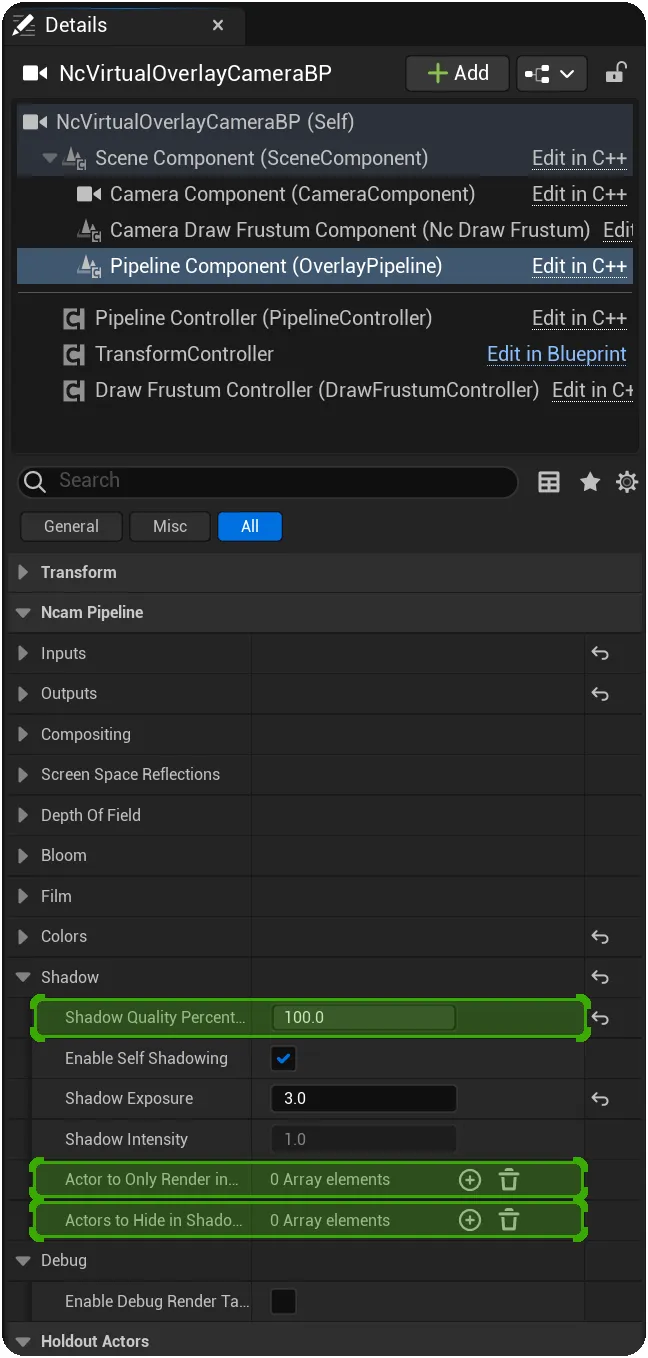The image size is (648, 1358).
Task: Open the blueprint hierarchy dropdown
Action: pyautogui.click(x=552, y=74)
